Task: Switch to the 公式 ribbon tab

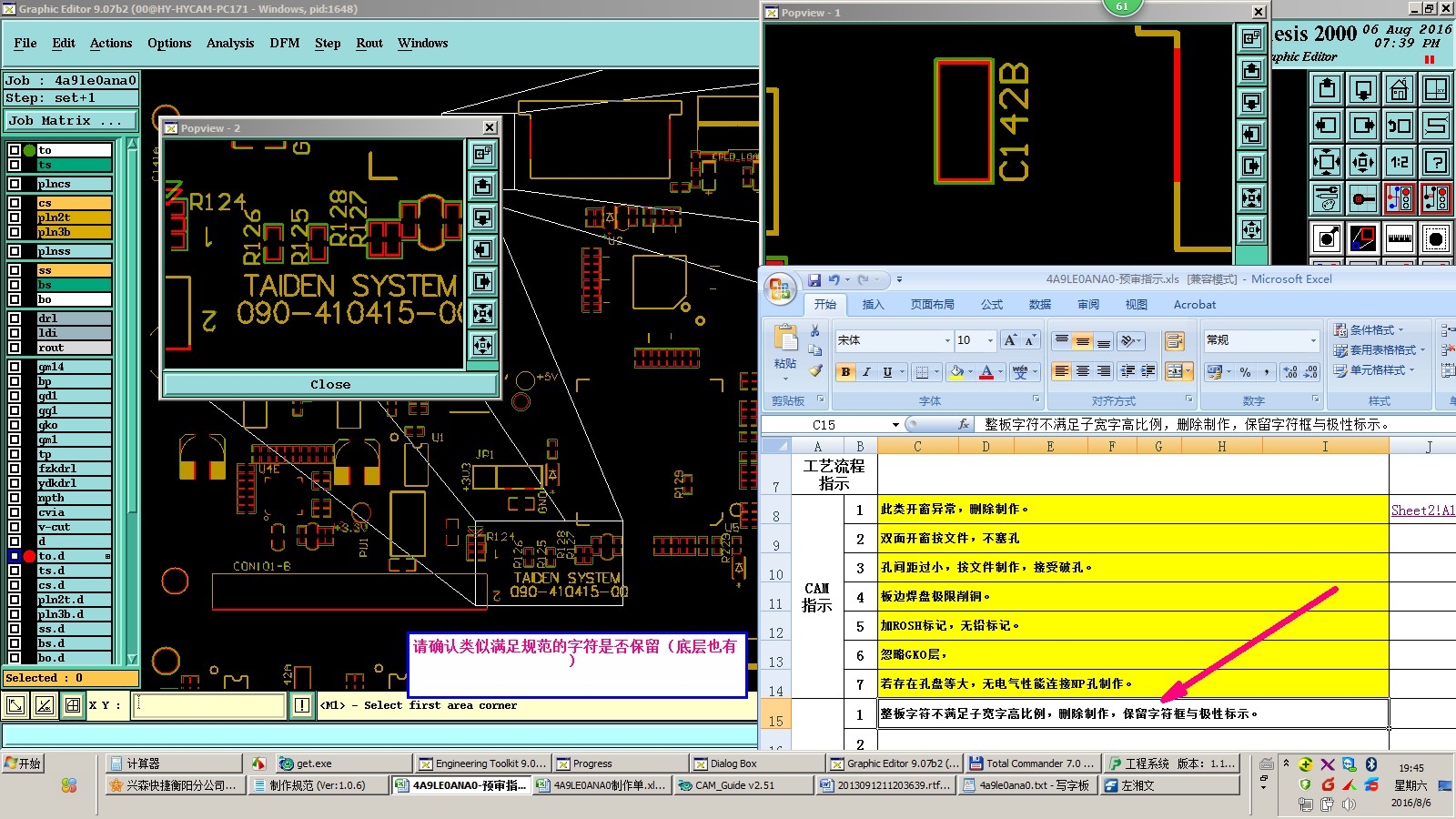Action: [x=992, y=305]
